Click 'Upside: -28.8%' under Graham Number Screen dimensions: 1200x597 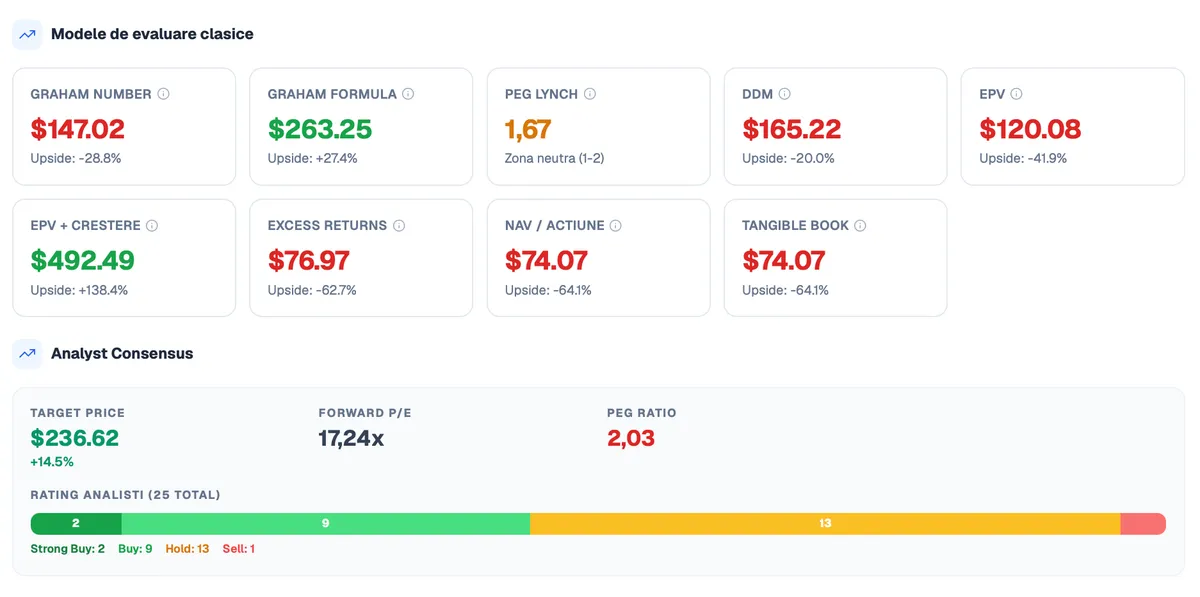click(x=76, y=158)
